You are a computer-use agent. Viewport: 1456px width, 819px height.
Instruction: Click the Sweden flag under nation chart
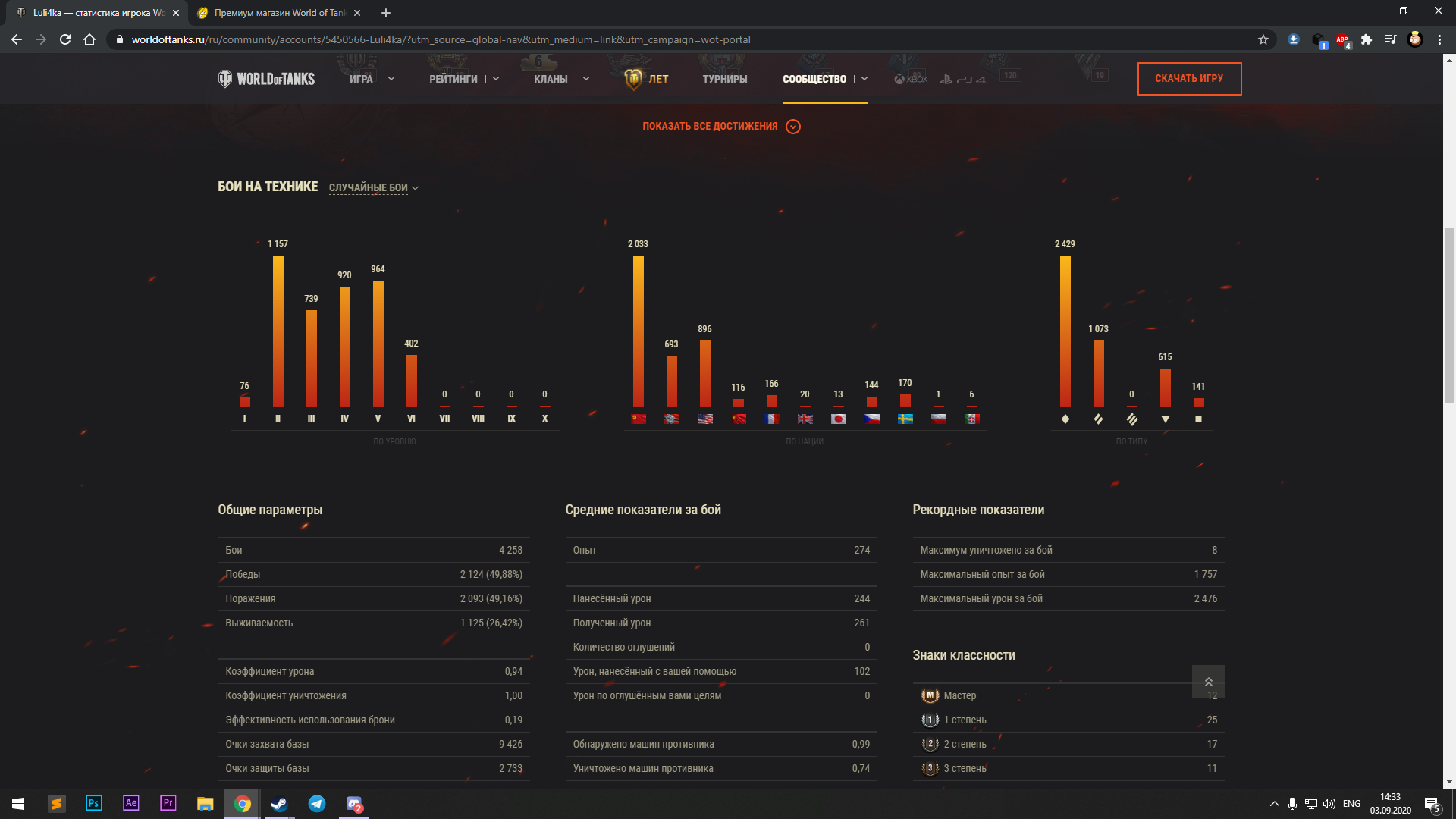click(x=905, y=419)
